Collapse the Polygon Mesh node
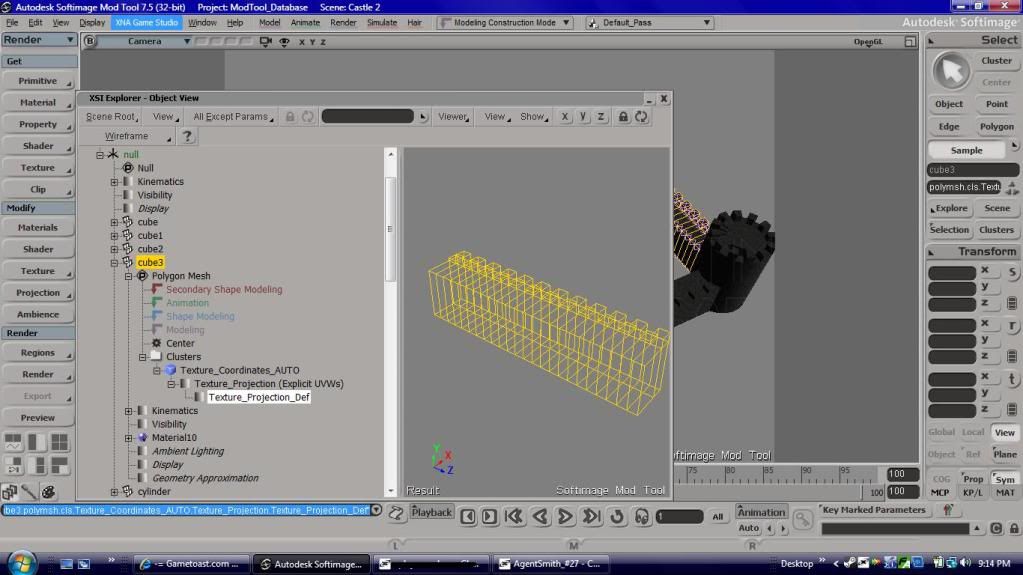The height and width of the screenshot is (575, 1023). pos(129,276)
